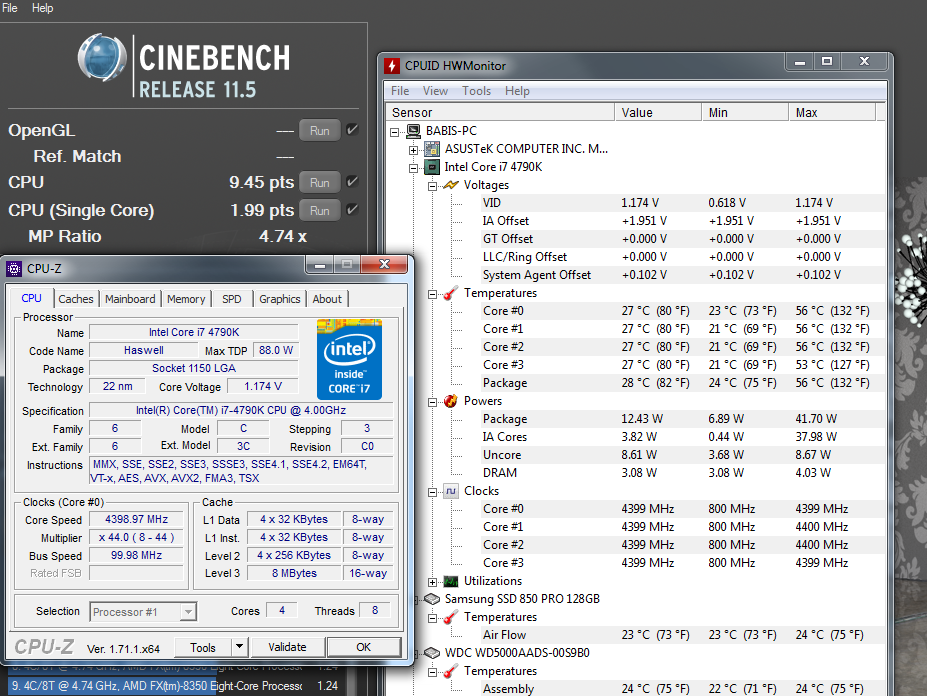Click the Intel Core i7 4790K chip icon

pos(432,167)
